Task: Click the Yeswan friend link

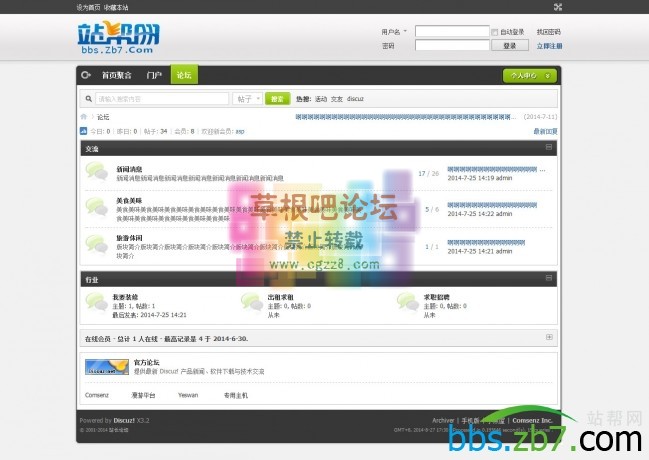Action: (188, 395)
